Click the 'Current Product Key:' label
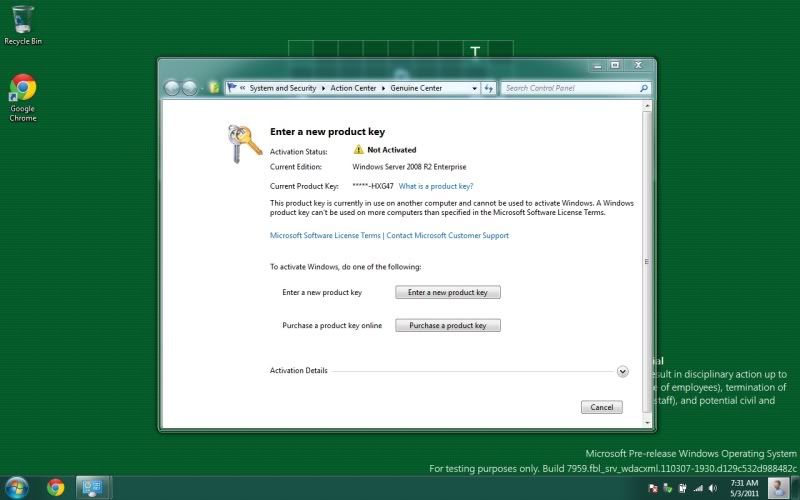 point(304,186)
